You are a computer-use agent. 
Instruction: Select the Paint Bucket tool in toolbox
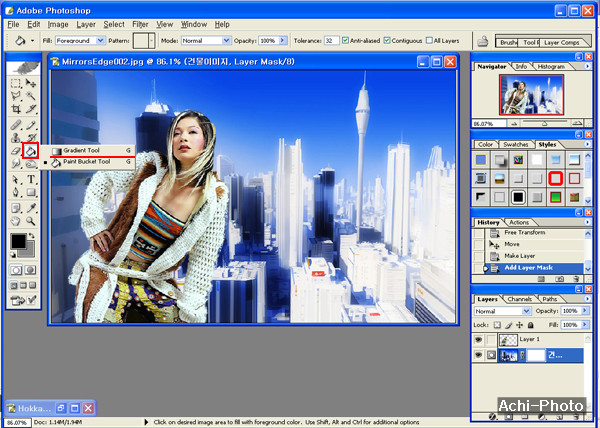click(31, 151)
